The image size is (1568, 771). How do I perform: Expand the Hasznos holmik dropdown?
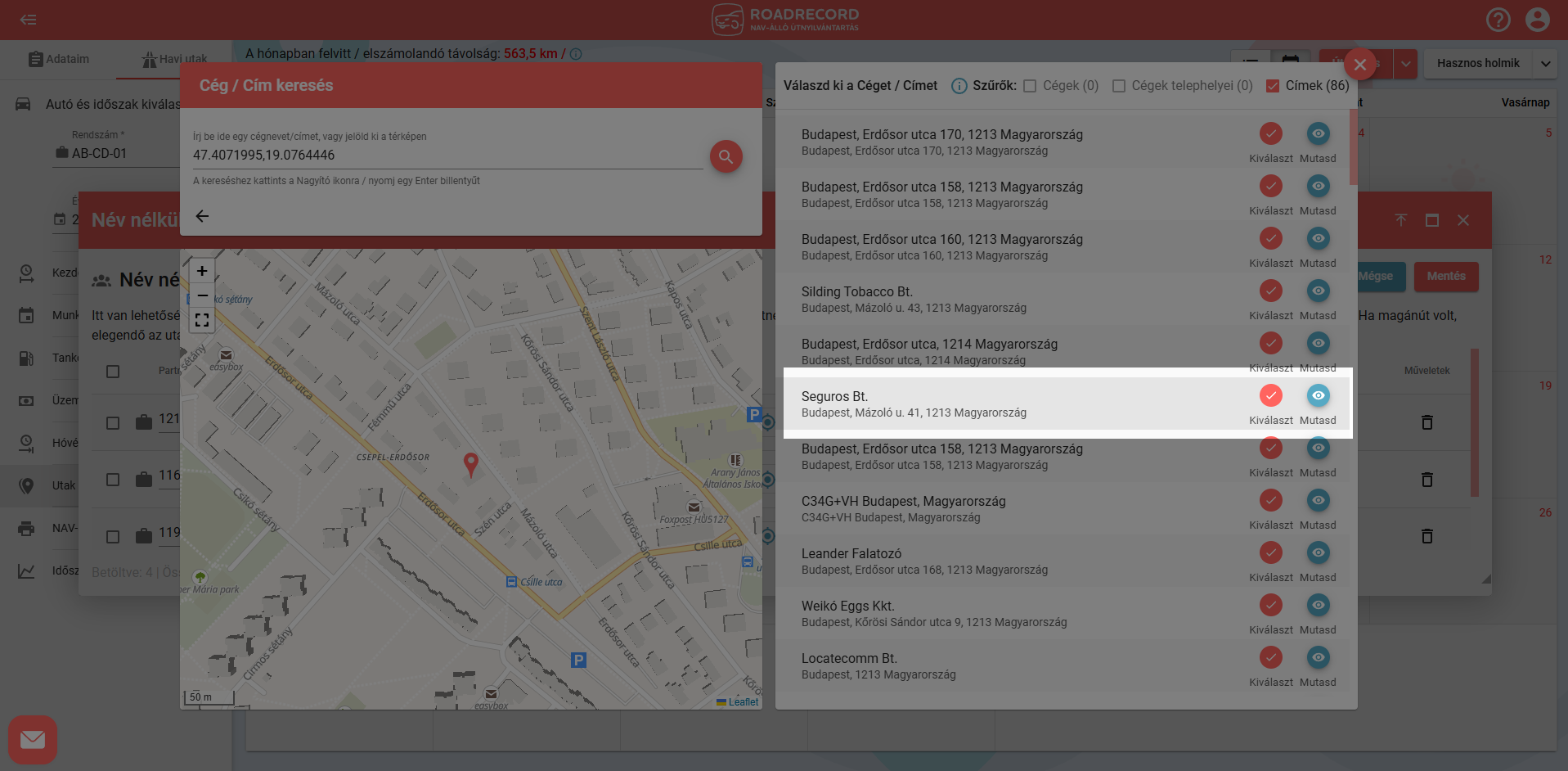point(1545,63)
